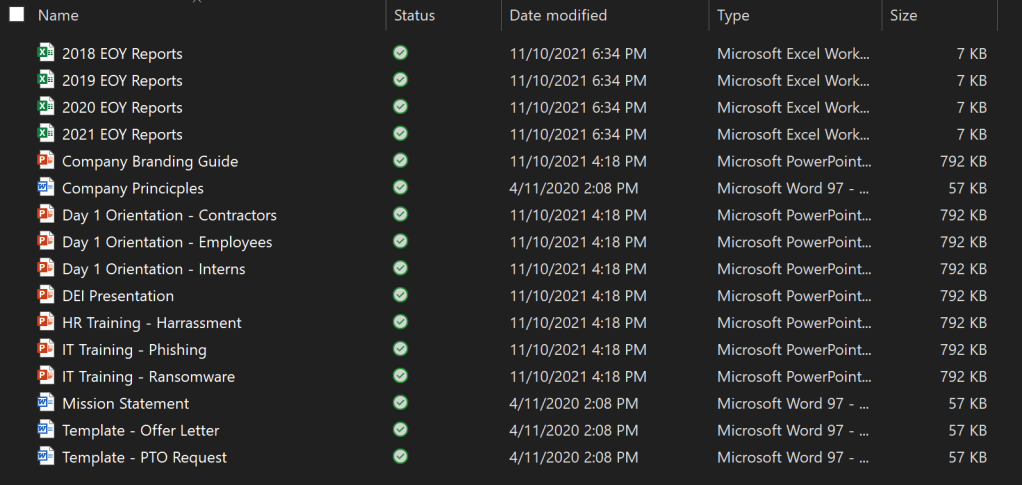1022x485 pixels.
Task: Tick the select-all checkbox in the header
Action: 17,15
